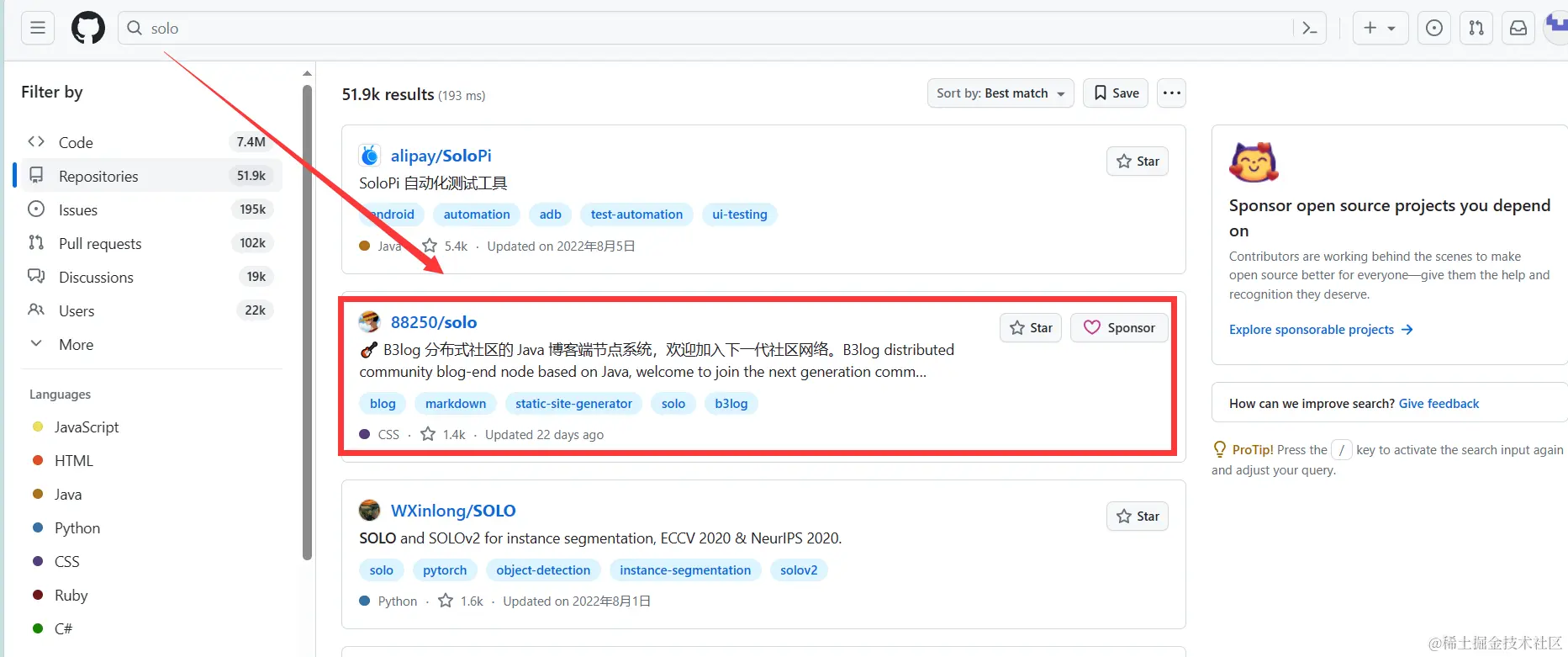The height and width of the screenshot is (657, 1568).
Task: Select the solov2 topic tag
Action: [x=799, y=570]
